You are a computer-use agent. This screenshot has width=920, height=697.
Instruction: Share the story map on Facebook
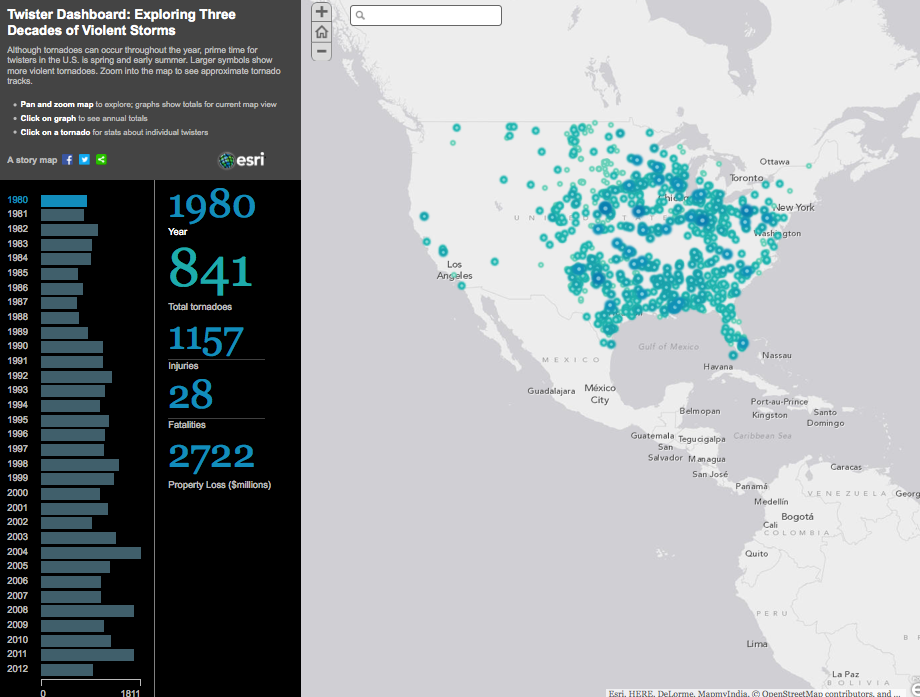(68, 160)
